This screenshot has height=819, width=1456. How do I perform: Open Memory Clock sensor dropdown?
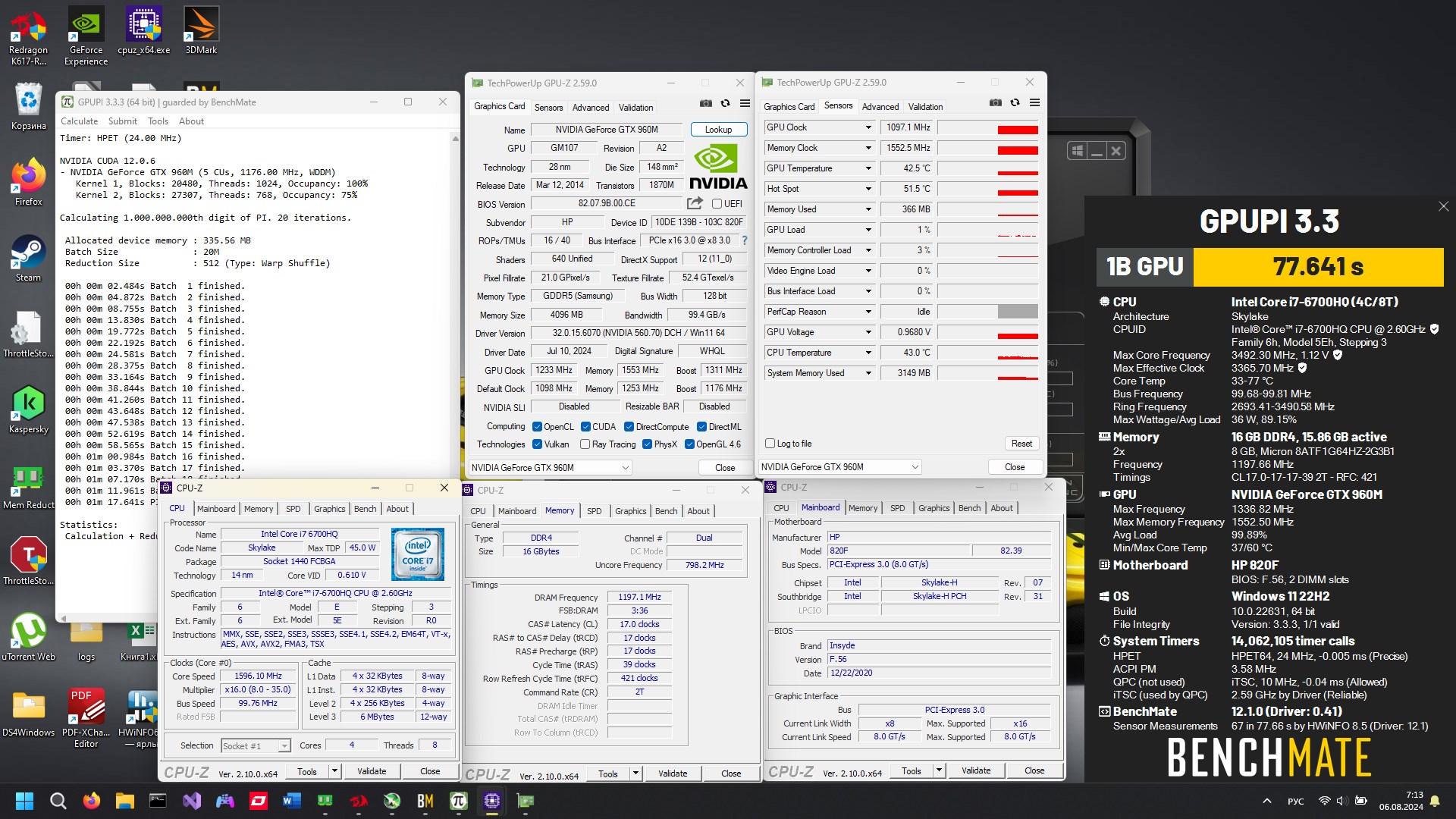(868, 148)
